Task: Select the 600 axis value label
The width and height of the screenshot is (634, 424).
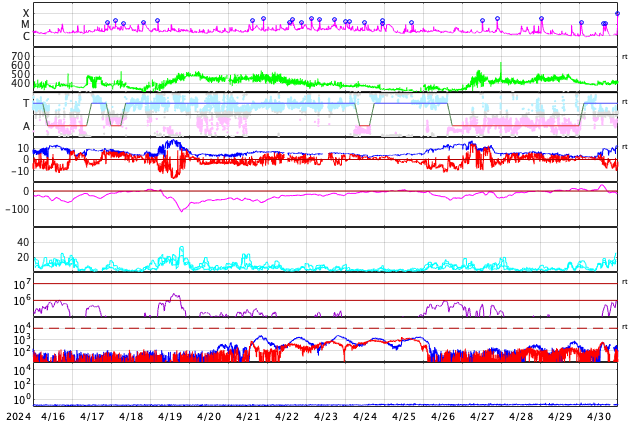Action: pos(21,65)
